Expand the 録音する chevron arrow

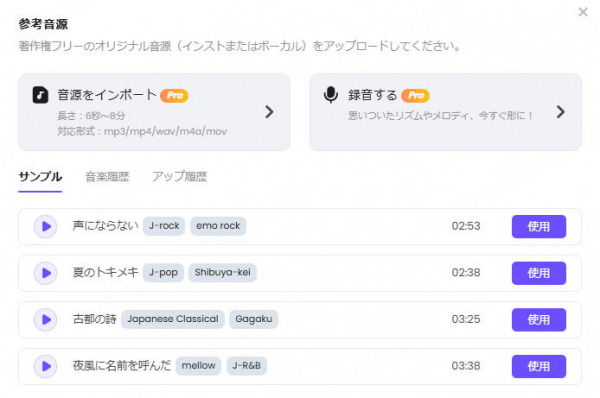[561, 112]
